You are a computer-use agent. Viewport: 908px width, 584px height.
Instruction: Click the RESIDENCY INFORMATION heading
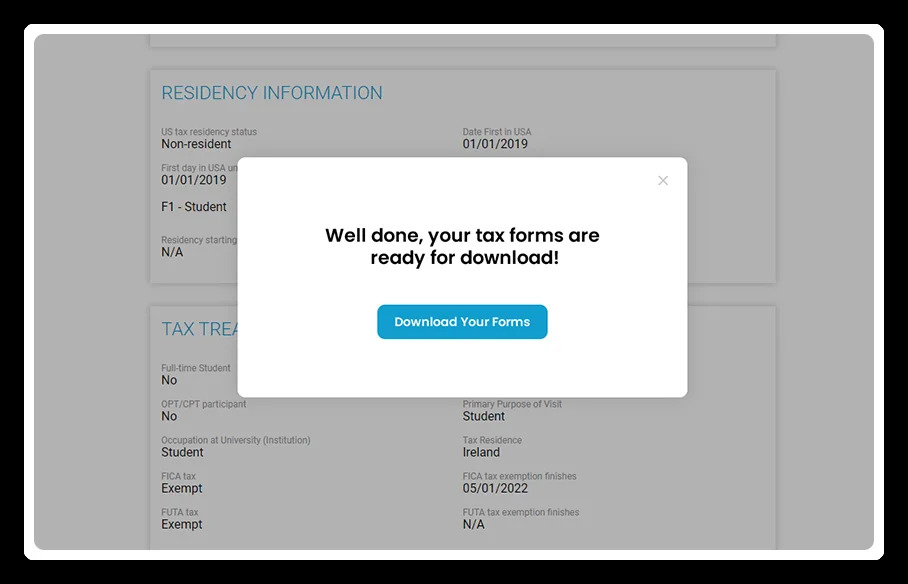[272, 93]
